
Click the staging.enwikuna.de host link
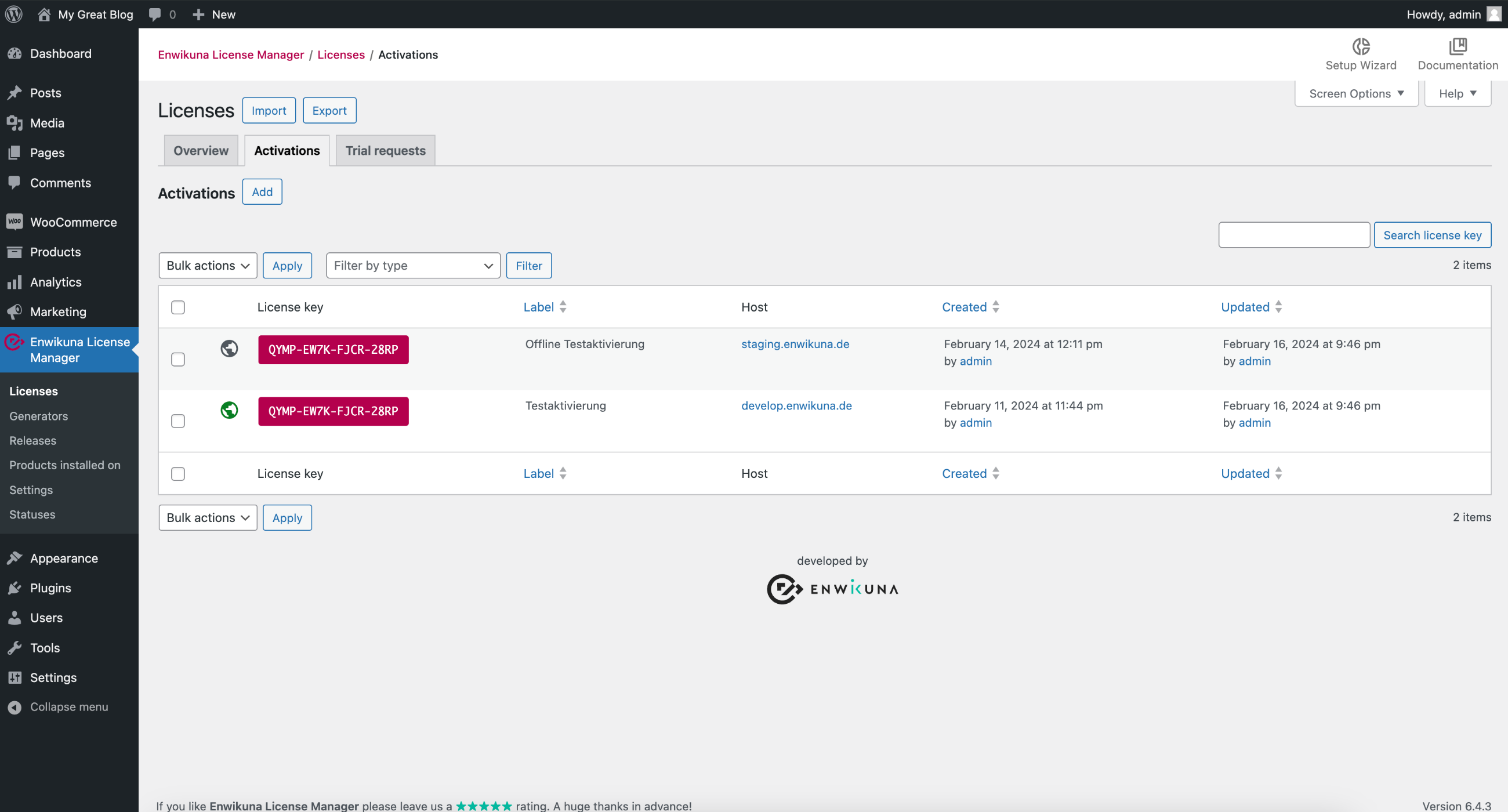[x=795, y=343]
